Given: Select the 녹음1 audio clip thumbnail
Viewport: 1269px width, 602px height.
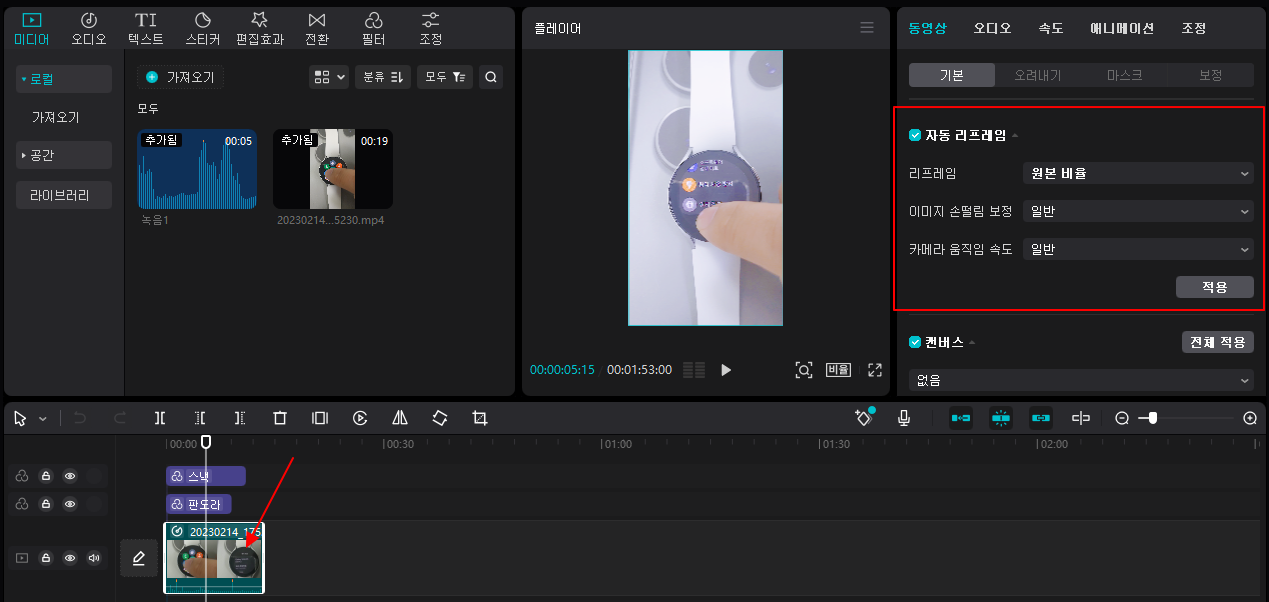Looking at the screenshot, I should 197,169.
